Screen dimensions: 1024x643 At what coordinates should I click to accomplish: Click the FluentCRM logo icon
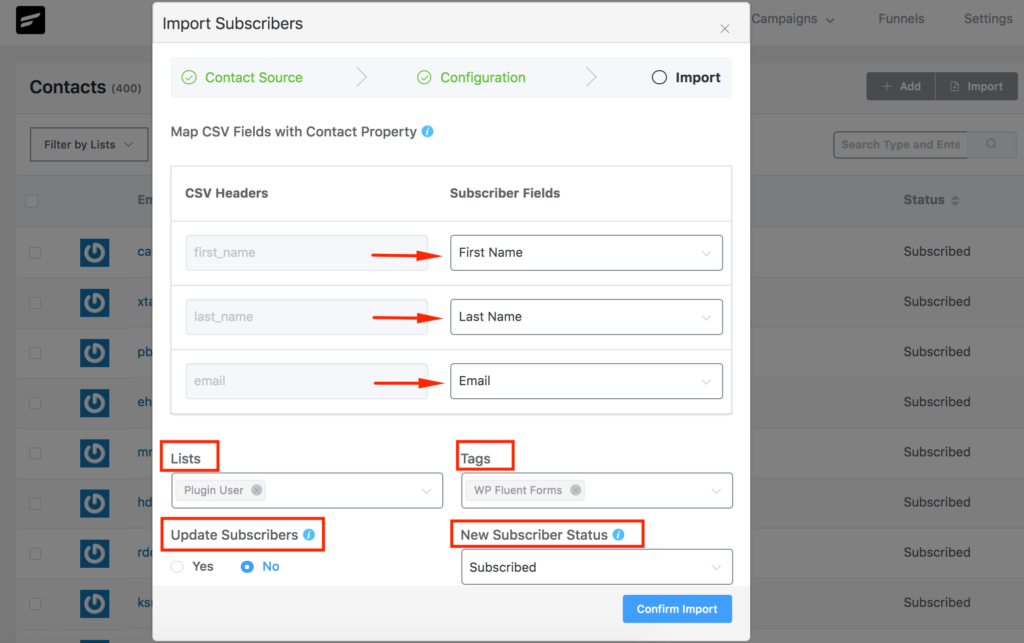pos(30,20)
